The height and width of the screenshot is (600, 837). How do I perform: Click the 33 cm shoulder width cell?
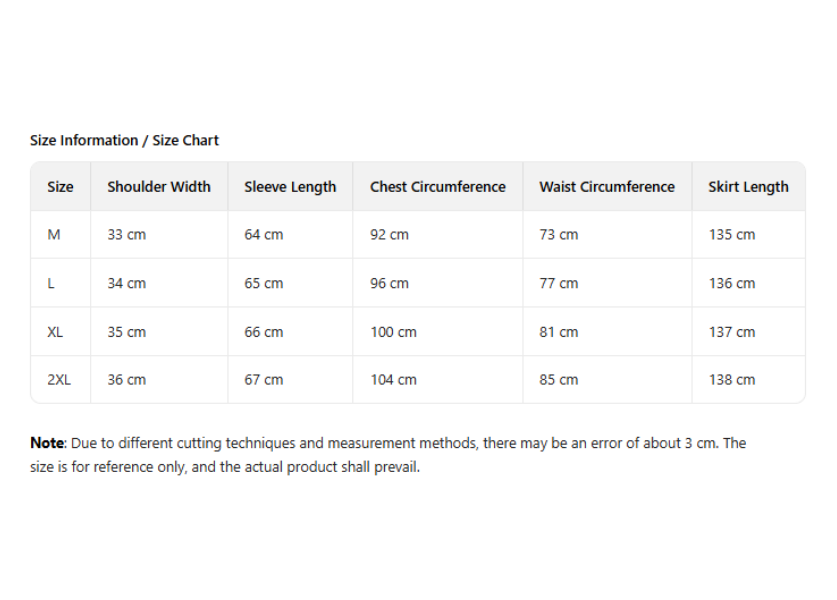tap(126, 235)
